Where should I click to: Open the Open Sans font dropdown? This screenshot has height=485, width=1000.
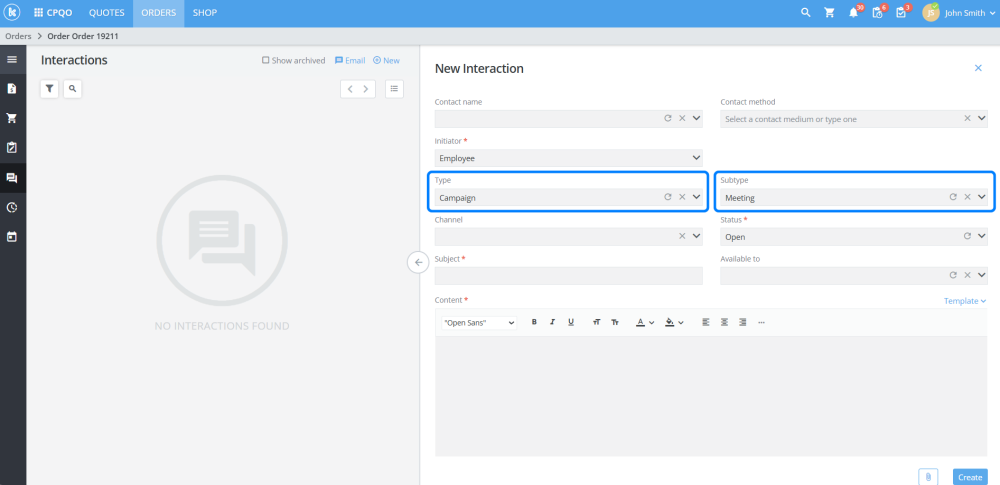pos(478,323)
